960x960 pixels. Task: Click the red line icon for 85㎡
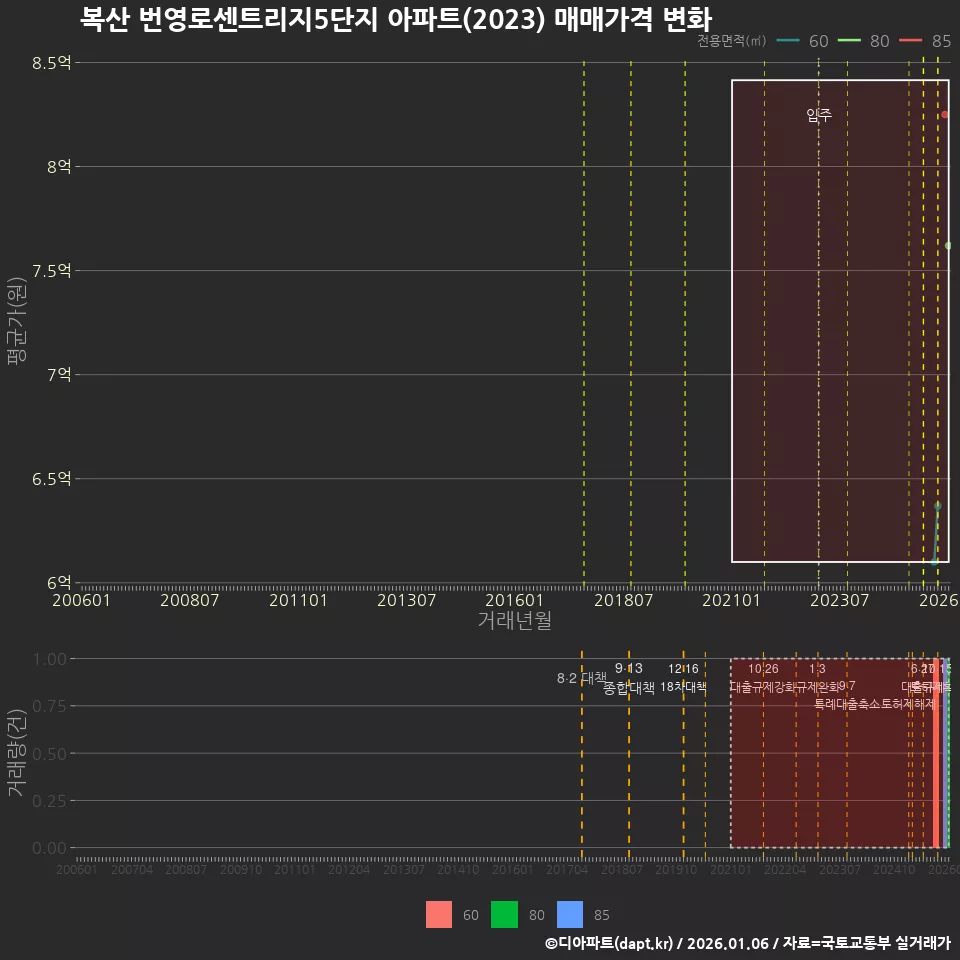pyautogui.click(x=910, y=41)
